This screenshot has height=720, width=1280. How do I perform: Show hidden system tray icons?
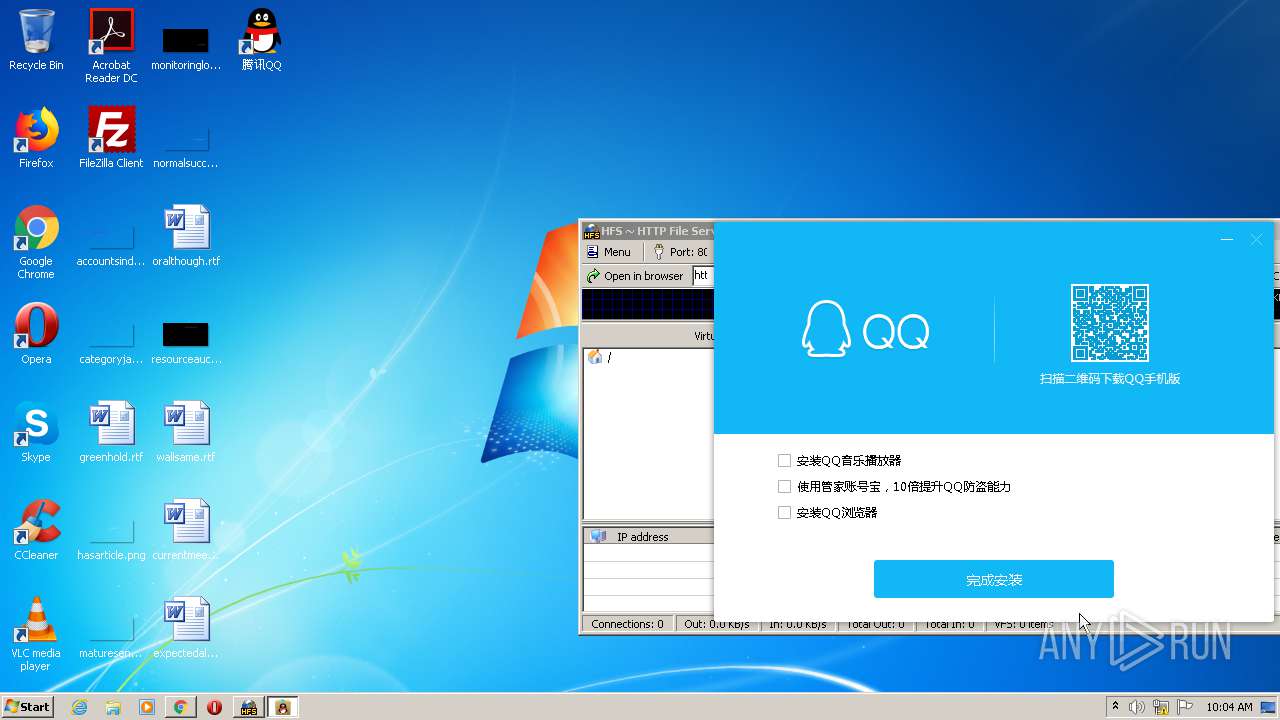click(1115, 707)
